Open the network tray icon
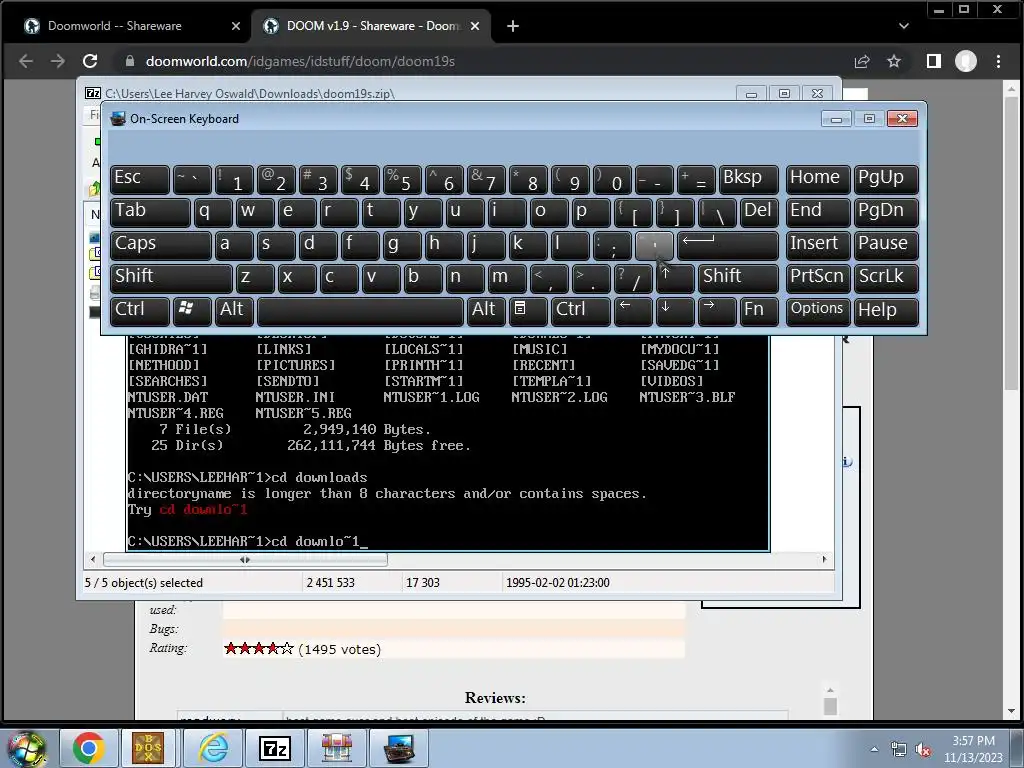 coord(899,750)
